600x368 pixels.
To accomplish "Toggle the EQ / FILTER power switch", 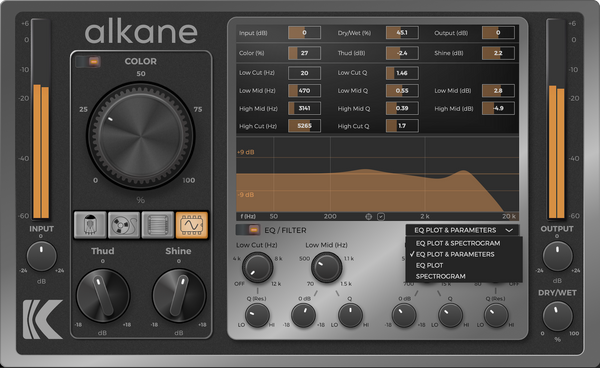I will [248, 230].
